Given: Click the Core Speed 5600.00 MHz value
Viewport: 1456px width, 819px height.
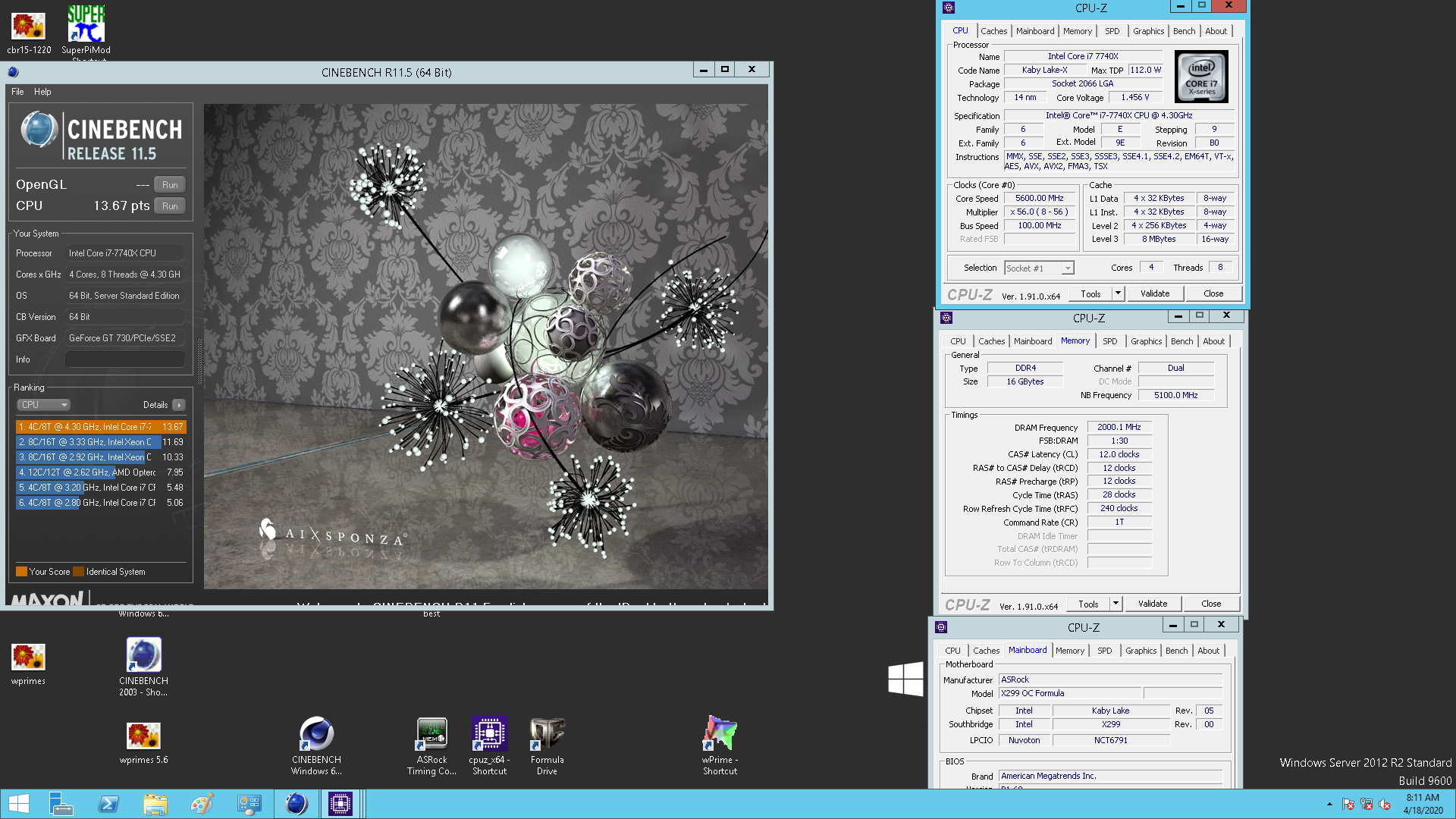Looking at the screenshot, I should tap(1039, 199).
